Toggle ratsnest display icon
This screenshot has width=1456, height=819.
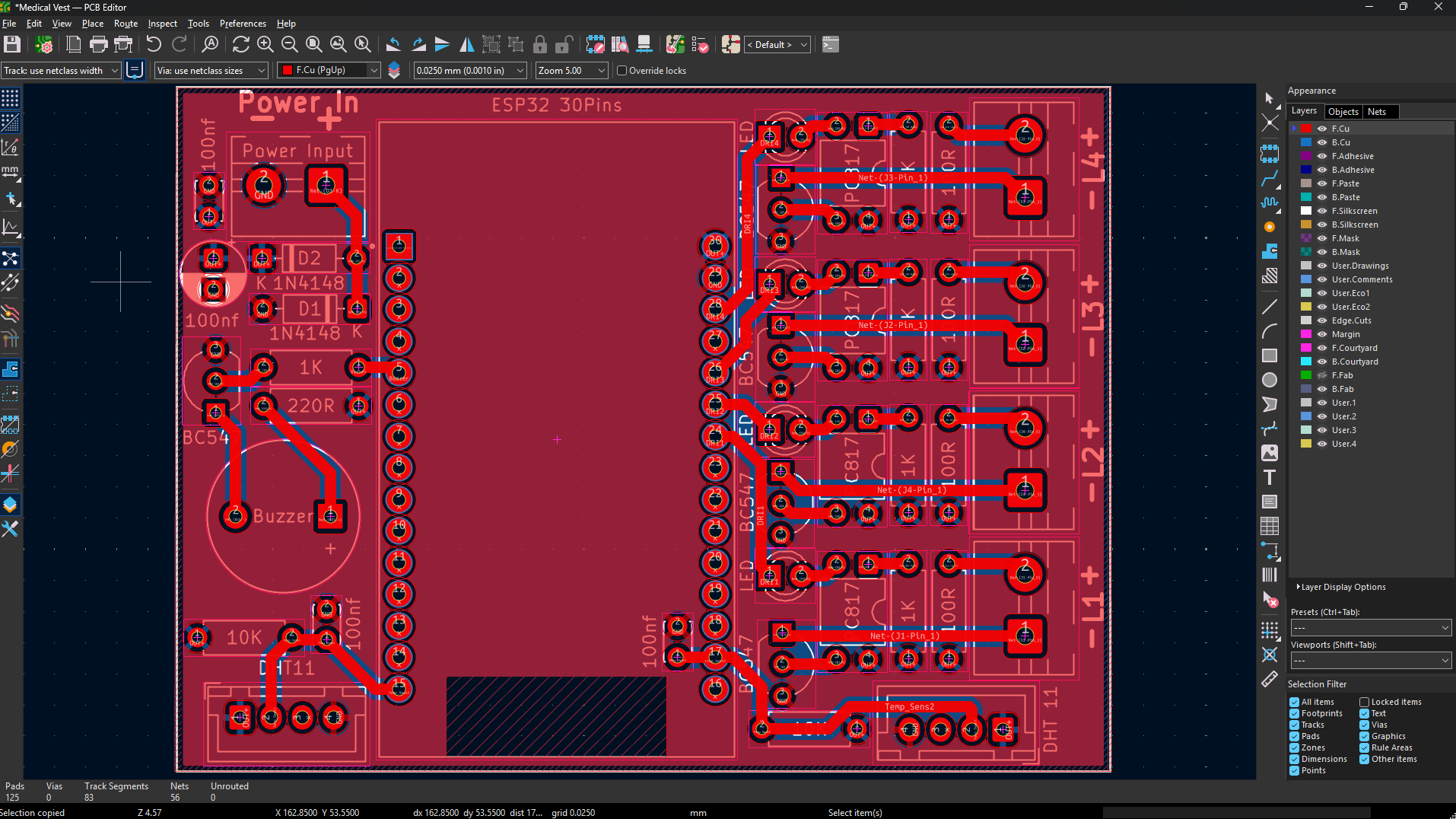click(11, 259)
